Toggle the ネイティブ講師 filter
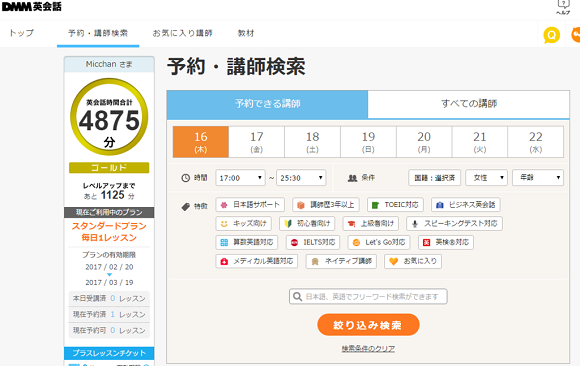The image size is (580, 366). tap(341, 261)
